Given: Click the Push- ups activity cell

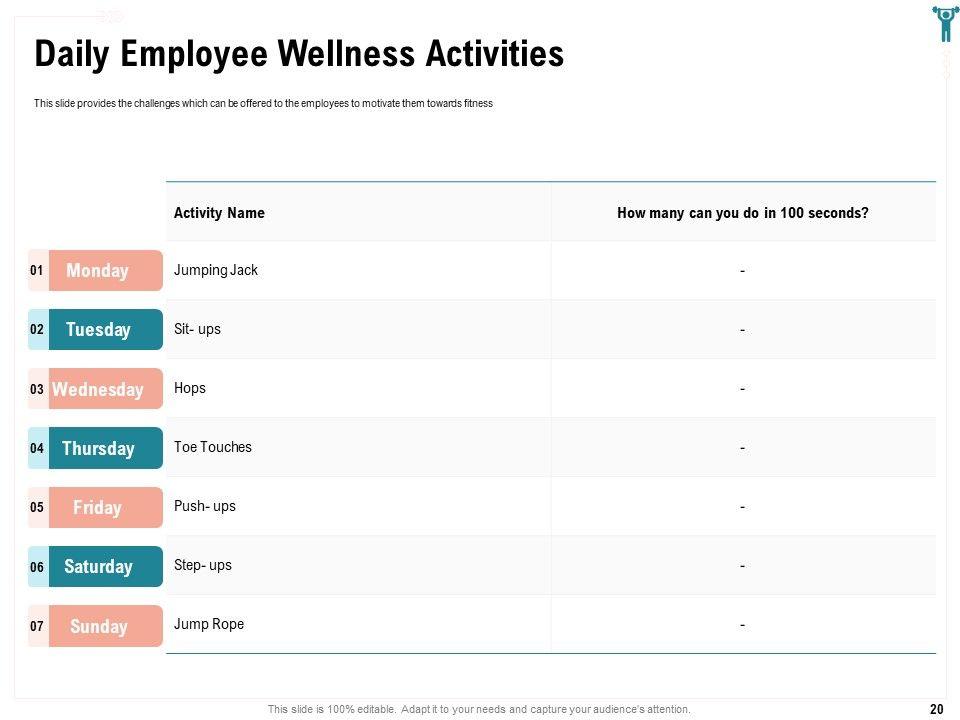Looking at the screenshot, I should click(x=205, y=506).
